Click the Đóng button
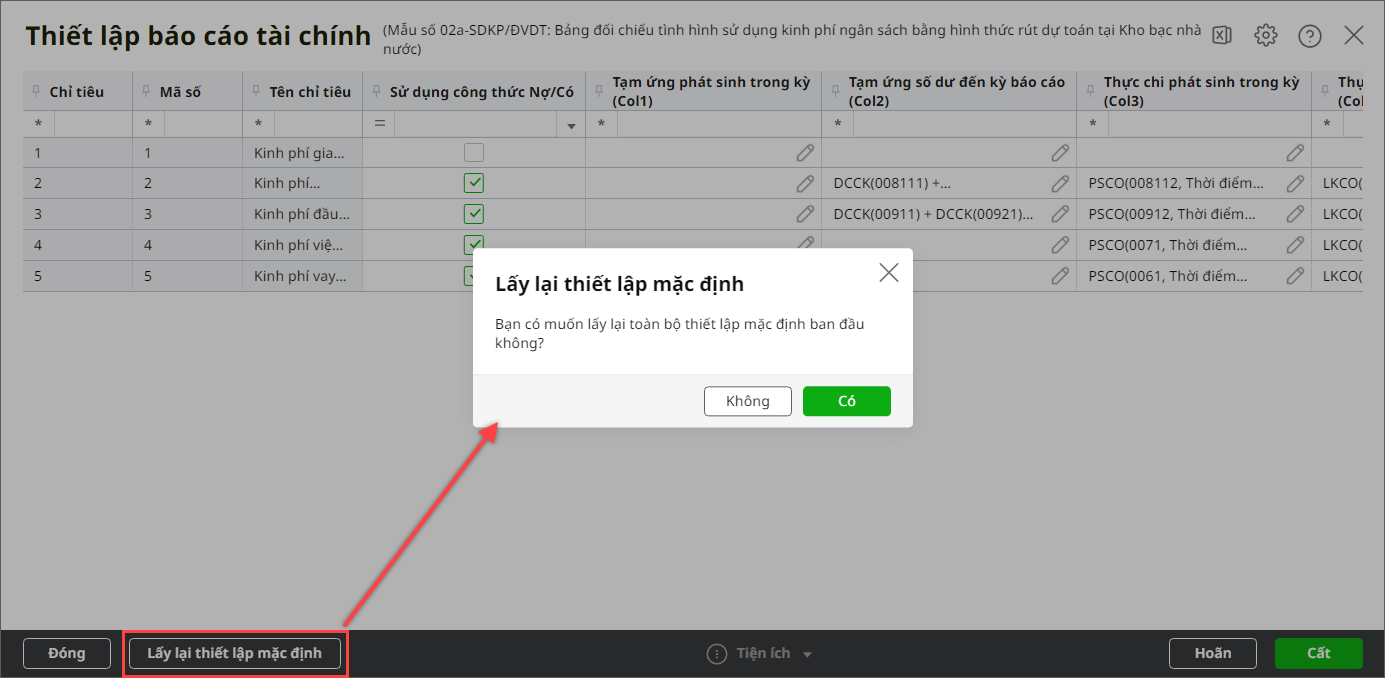Image resolution: width=1385 pixels, height=678 pixels. pyautogui.click(x=67, y=653)
